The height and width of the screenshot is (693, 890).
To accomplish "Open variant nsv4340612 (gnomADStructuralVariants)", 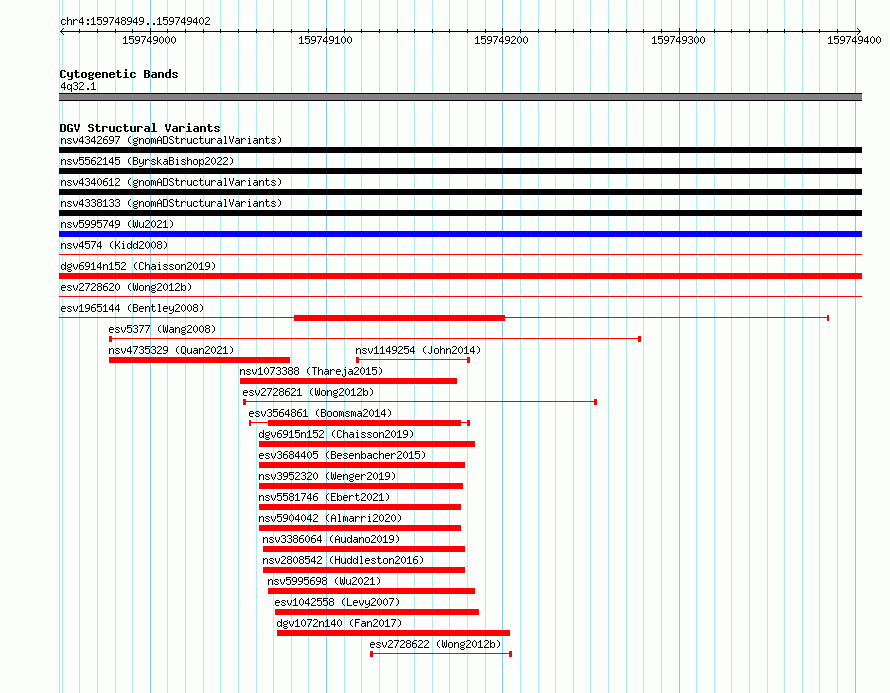I will 171,182.
